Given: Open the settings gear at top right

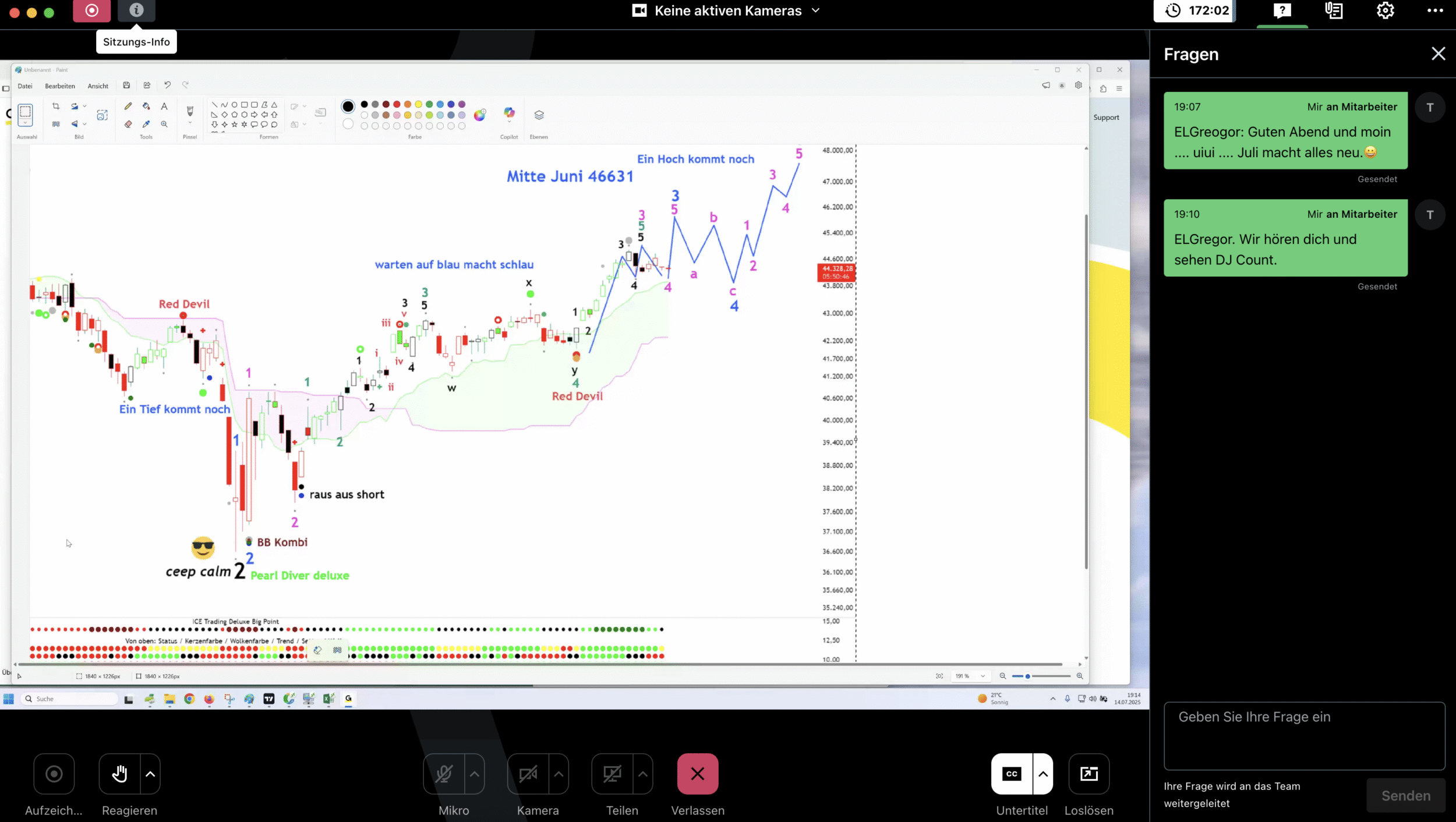Looking at the screenshot, I should click(1385, 10).
